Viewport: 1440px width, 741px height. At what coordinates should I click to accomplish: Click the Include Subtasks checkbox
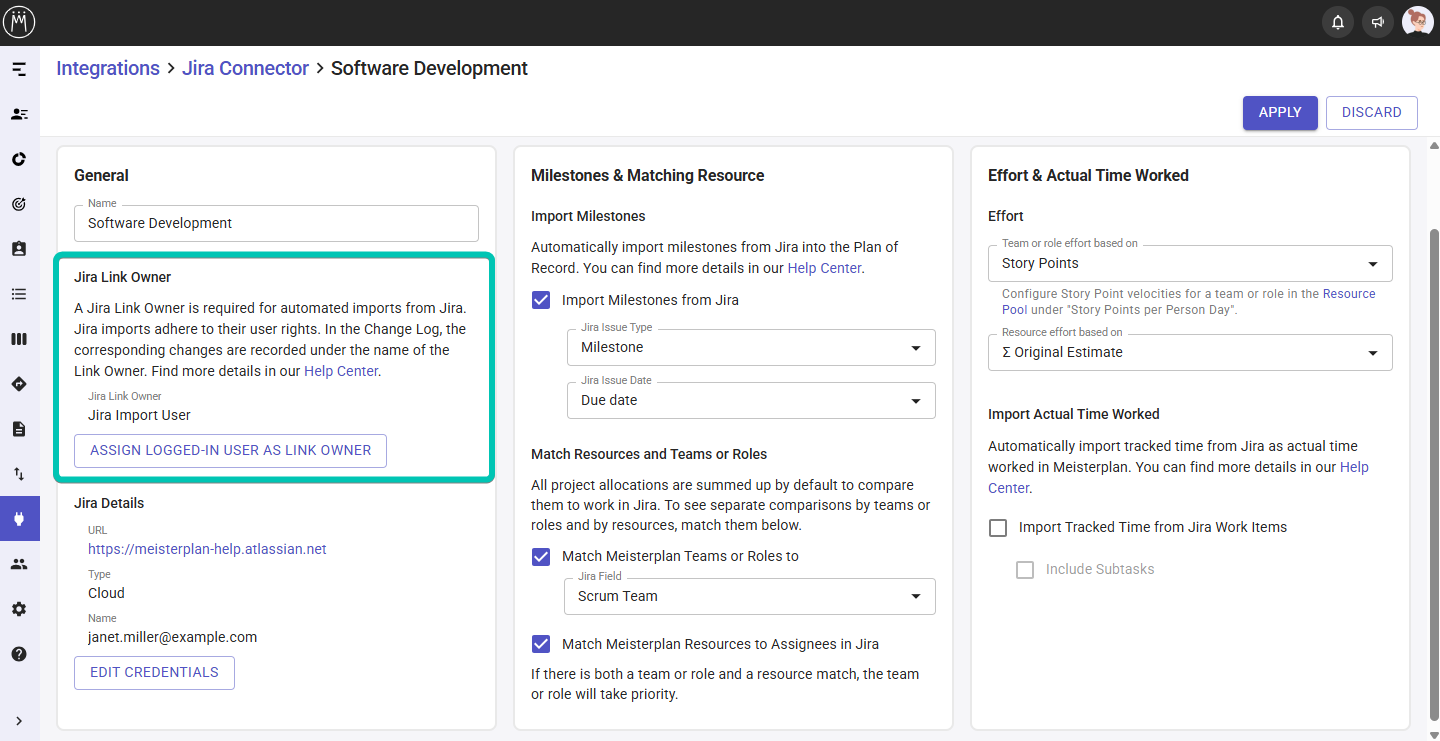click(x=1025, y=569)
